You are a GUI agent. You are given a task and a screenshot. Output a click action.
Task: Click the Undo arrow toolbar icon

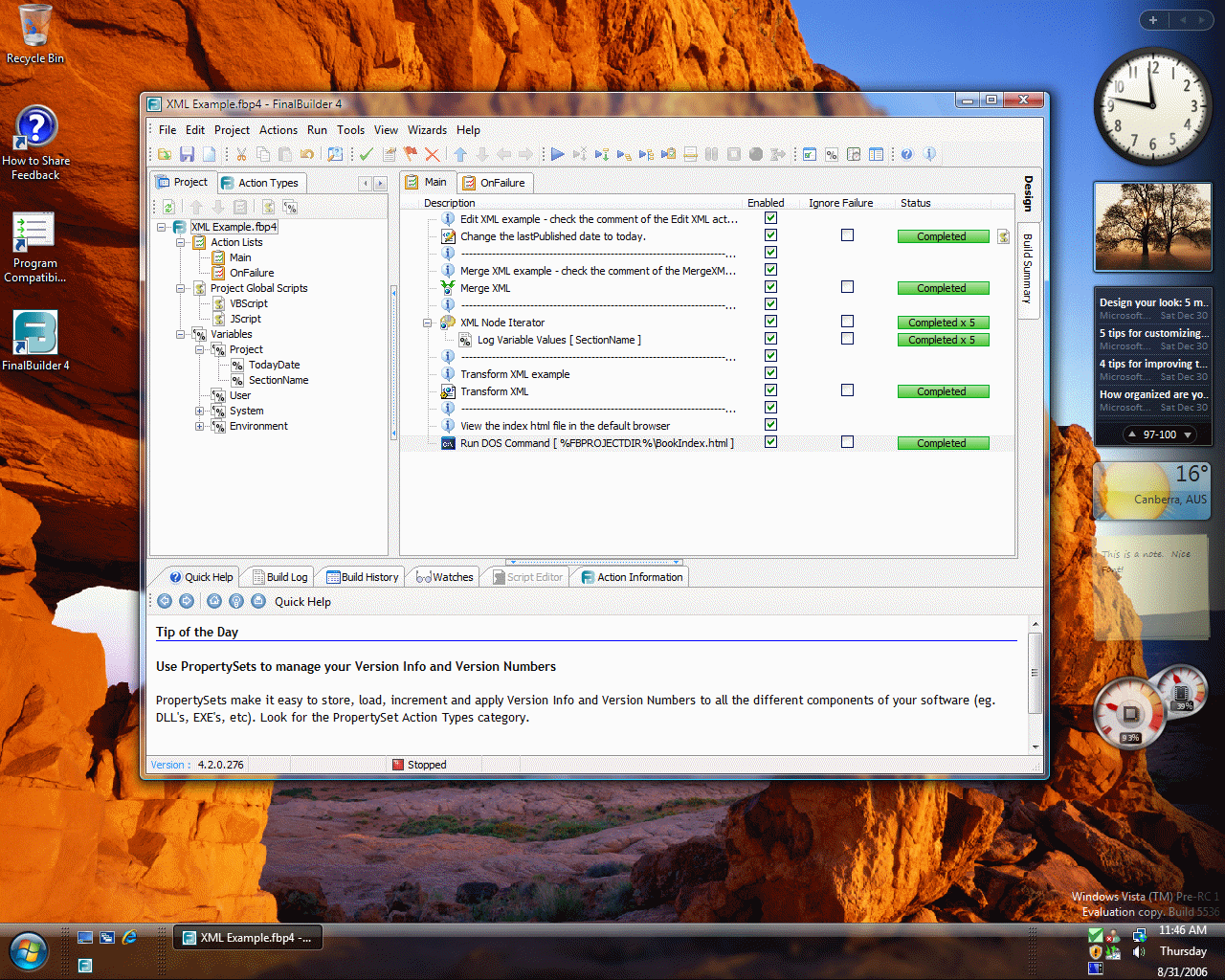306,154
